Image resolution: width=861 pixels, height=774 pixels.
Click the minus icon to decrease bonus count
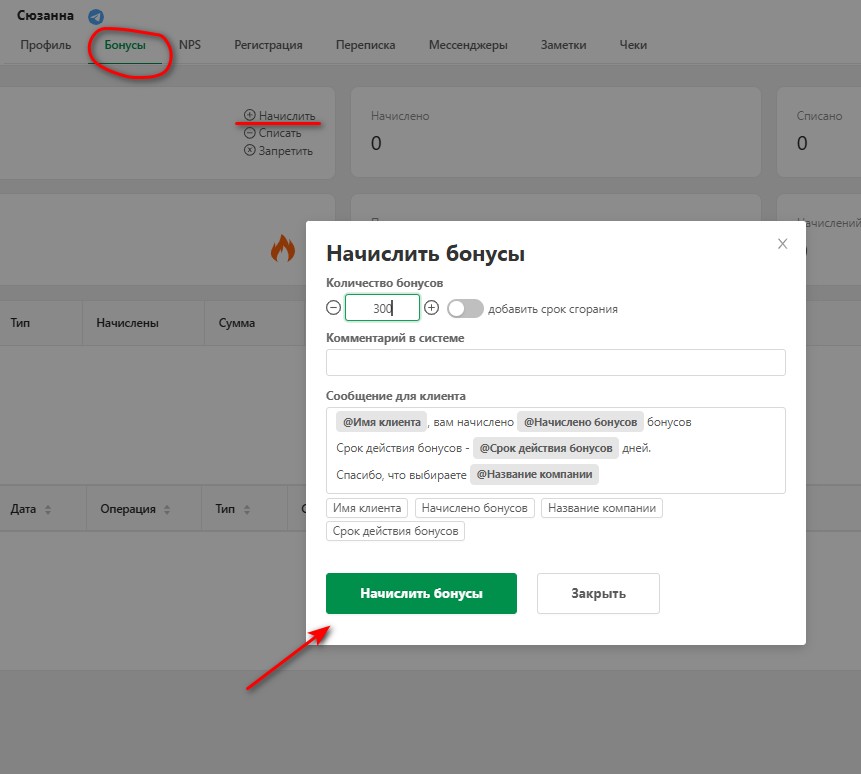pos(333,308)
